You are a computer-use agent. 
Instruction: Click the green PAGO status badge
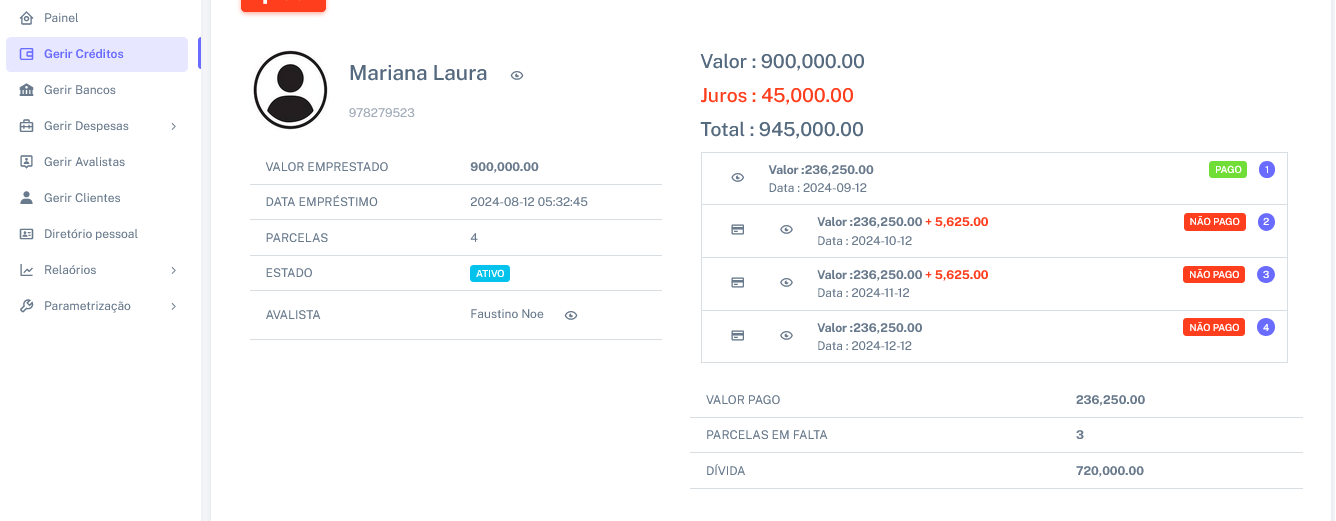pyautogui.click(x=1227, y=170)
